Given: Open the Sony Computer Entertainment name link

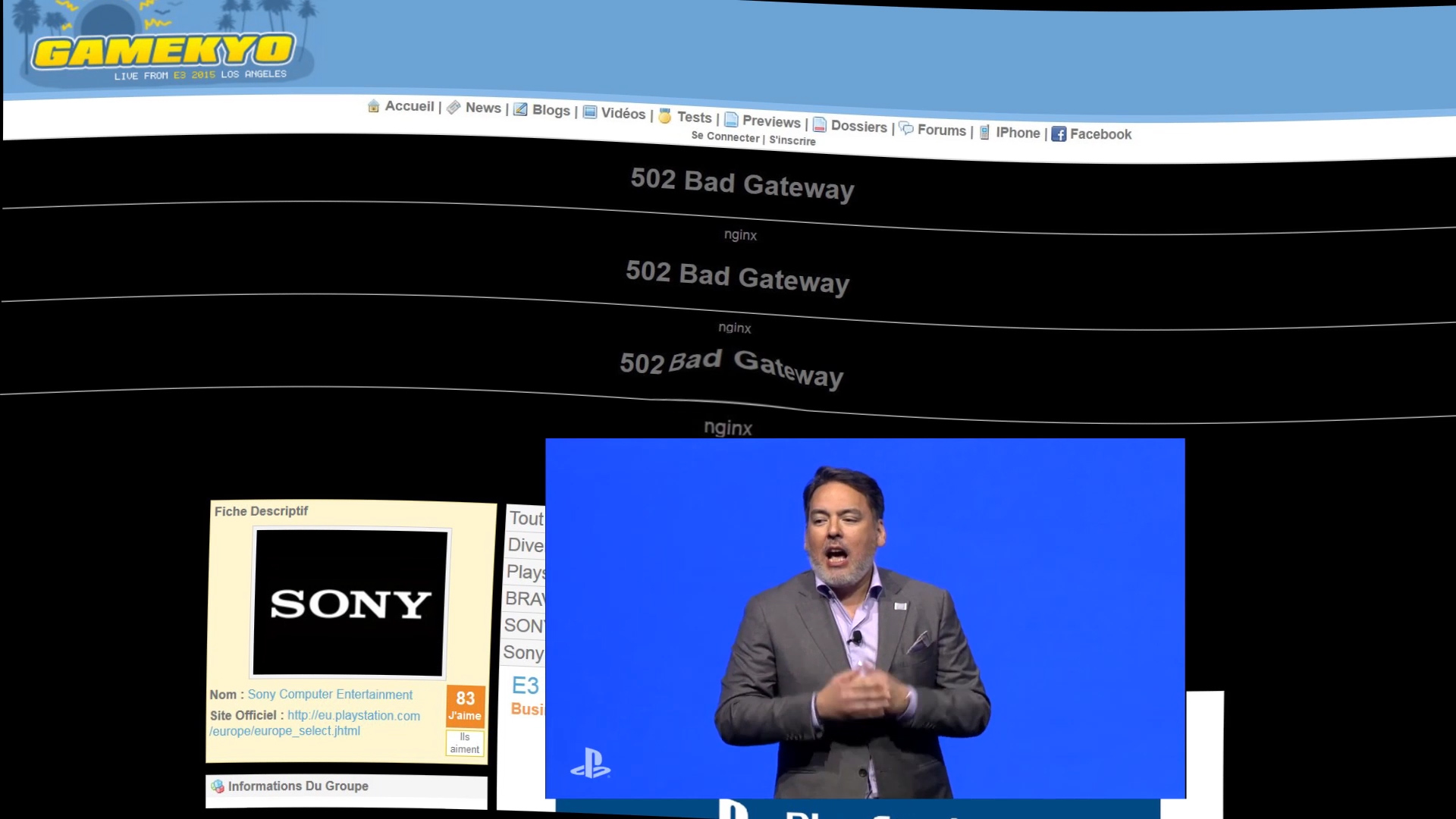Looking at the screenshot, I should coord(330,695).
